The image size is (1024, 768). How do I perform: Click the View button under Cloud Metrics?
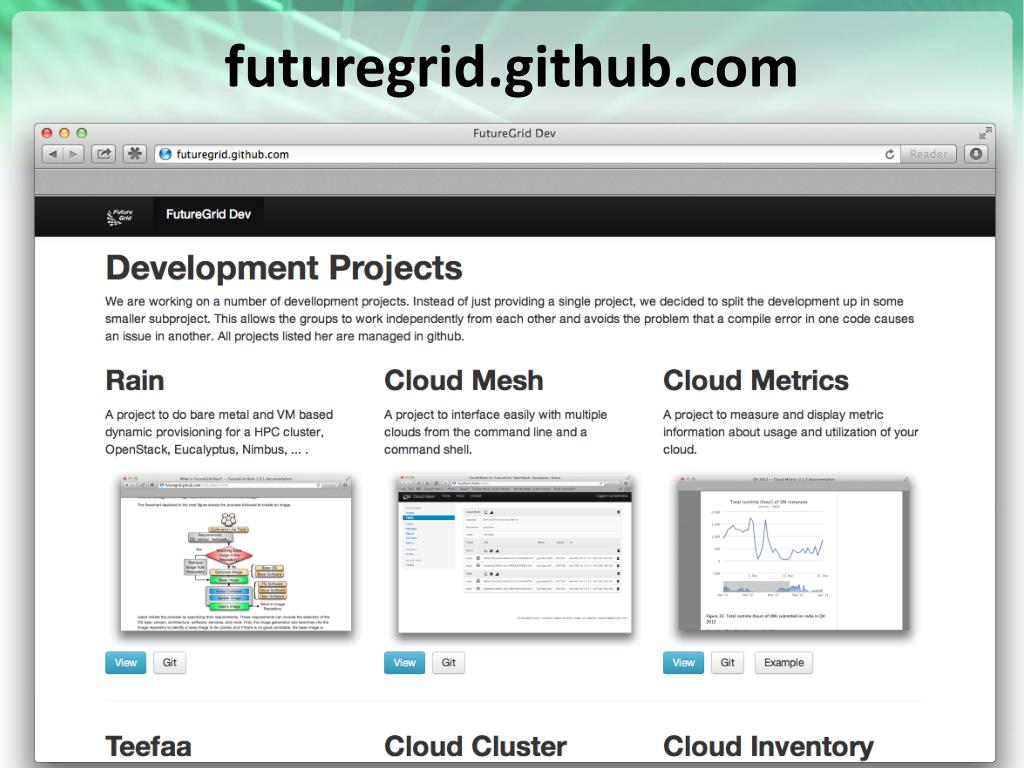(683, 663)
